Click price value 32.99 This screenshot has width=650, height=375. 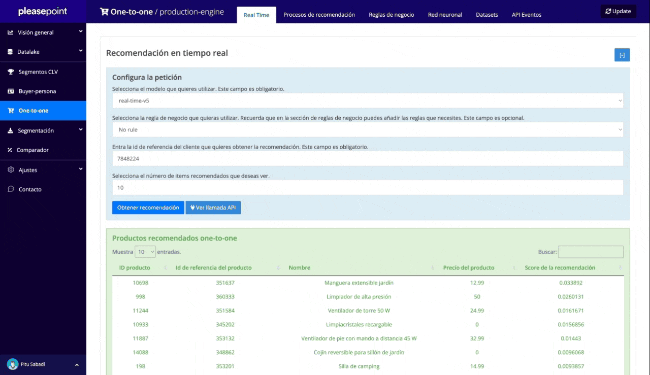click(477, 339)
